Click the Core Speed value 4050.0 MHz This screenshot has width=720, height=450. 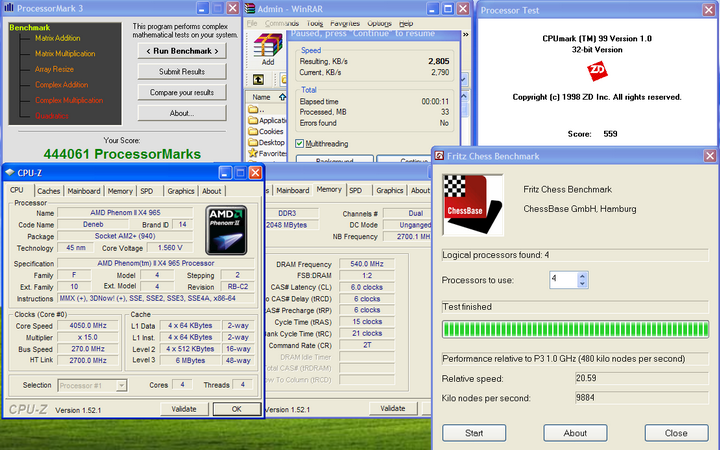[x=87, y=326]
